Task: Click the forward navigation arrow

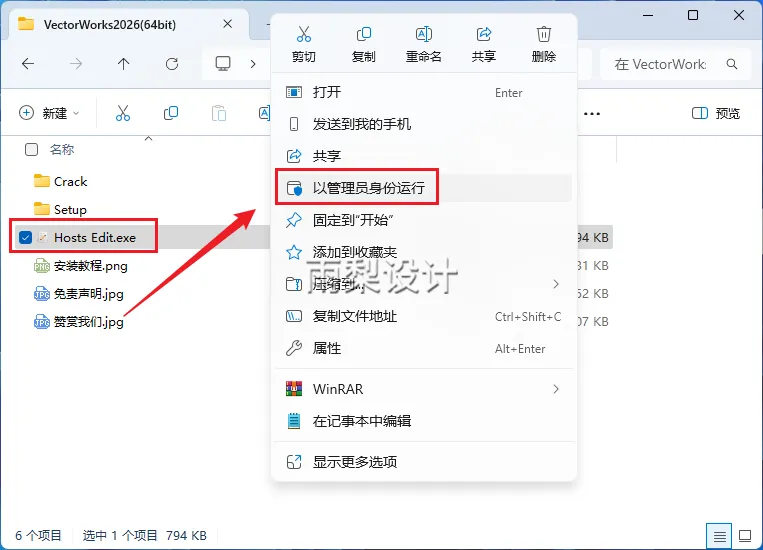Action: [x=76, y=64]
